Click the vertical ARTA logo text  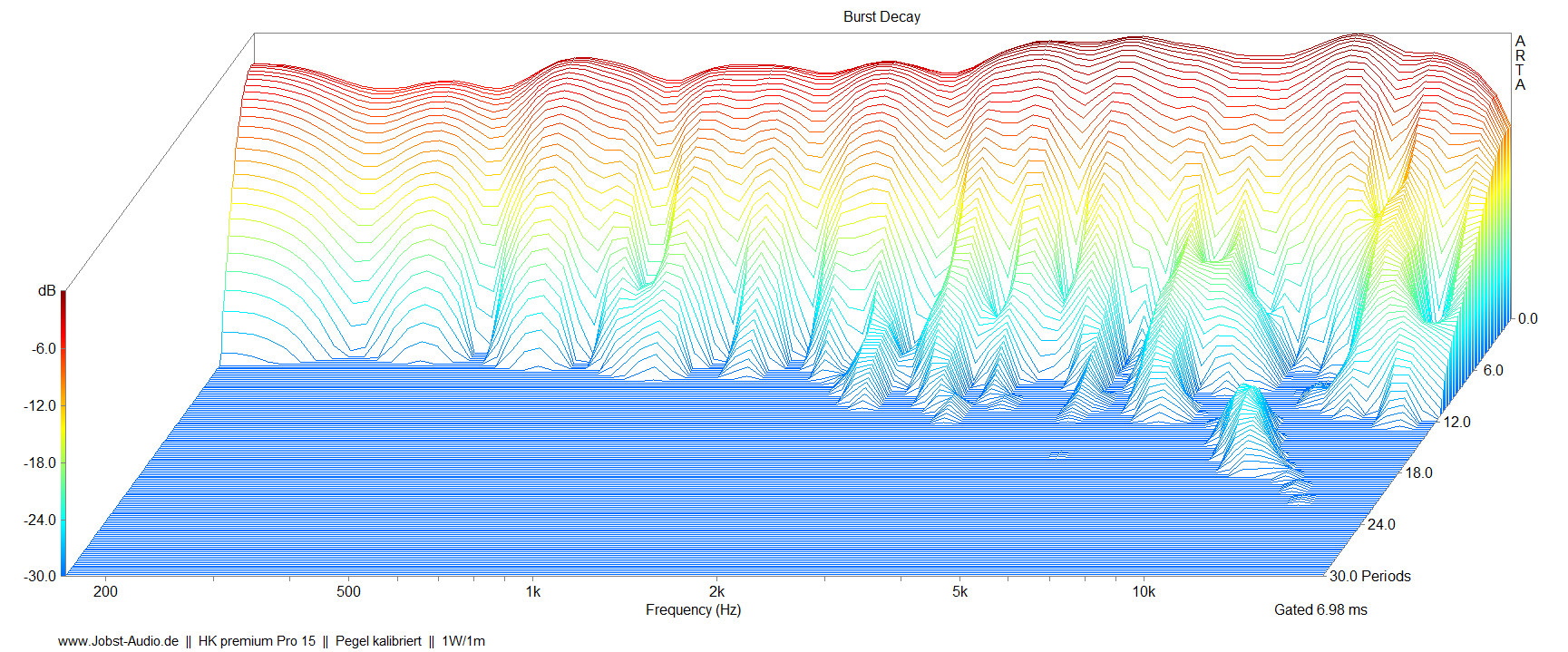point(1520,63)
